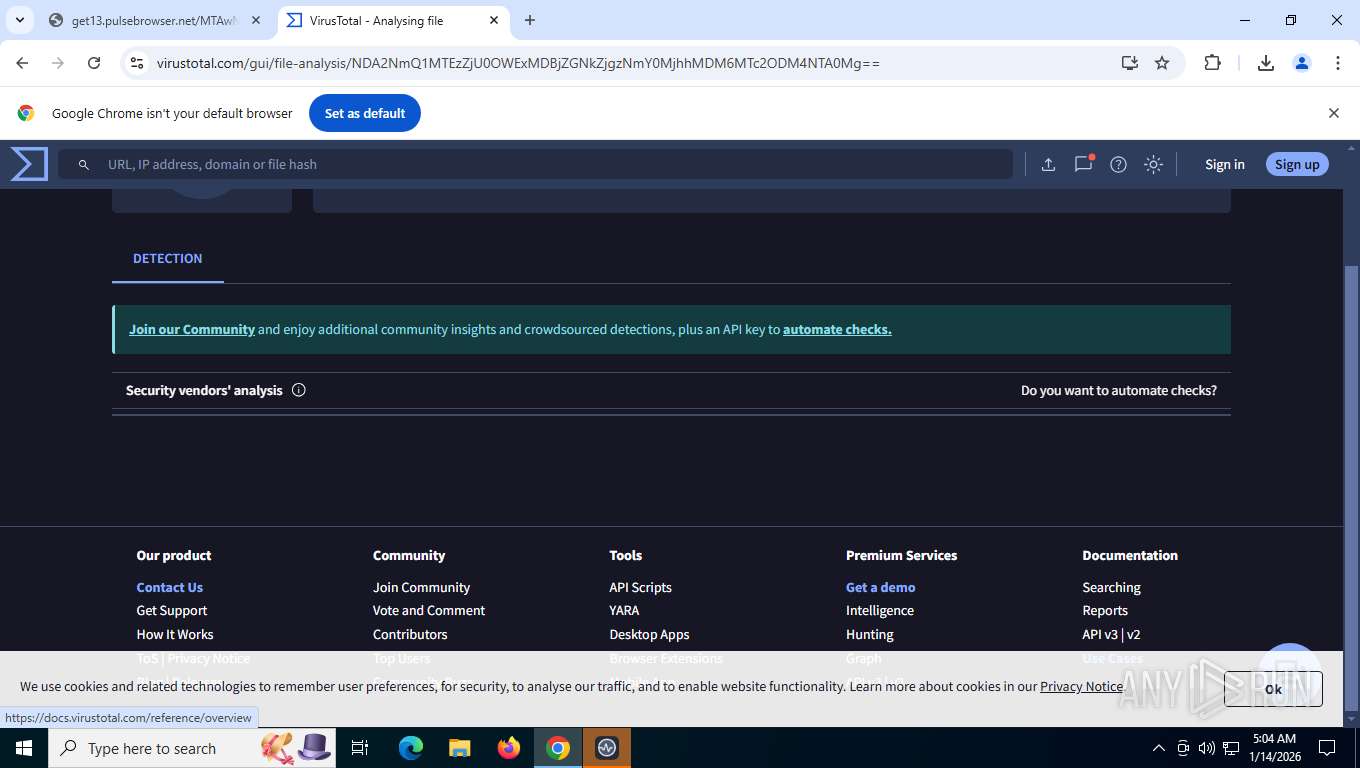Open YARA footer link

(x=624, y=610)
